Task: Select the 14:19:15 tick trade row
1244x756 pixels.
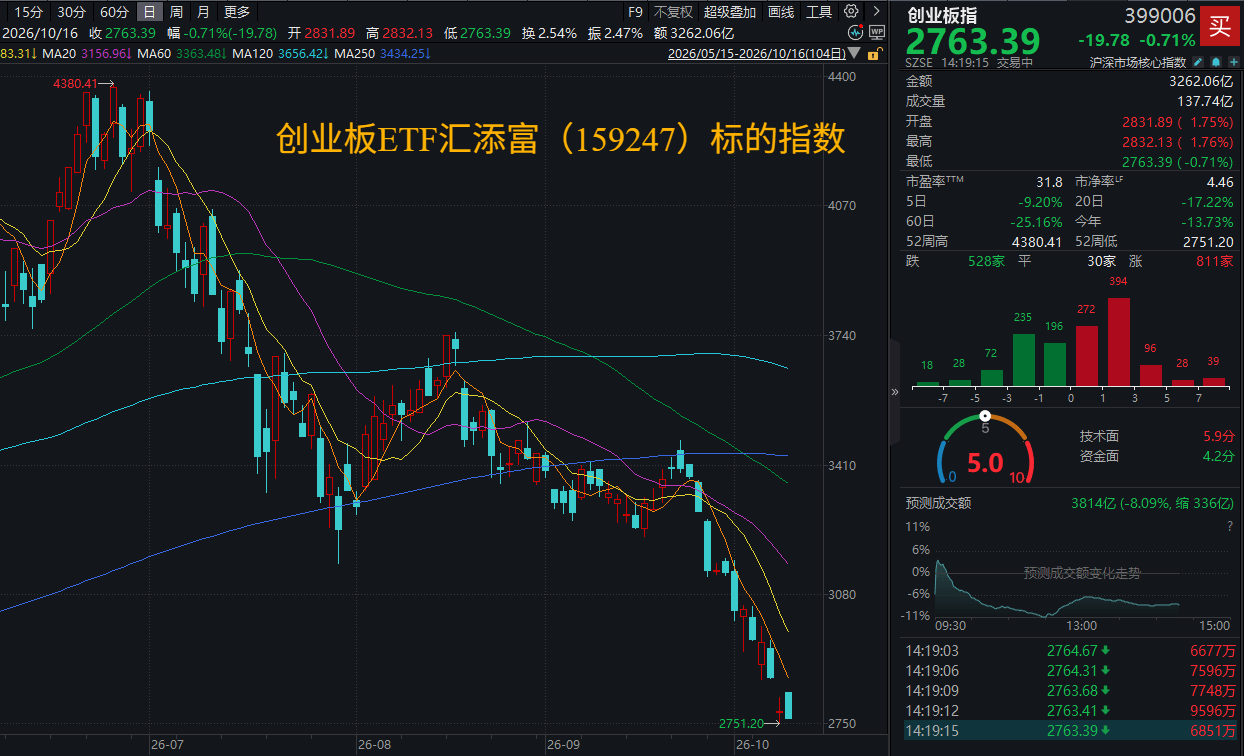Action: (x=1071, y=731)
